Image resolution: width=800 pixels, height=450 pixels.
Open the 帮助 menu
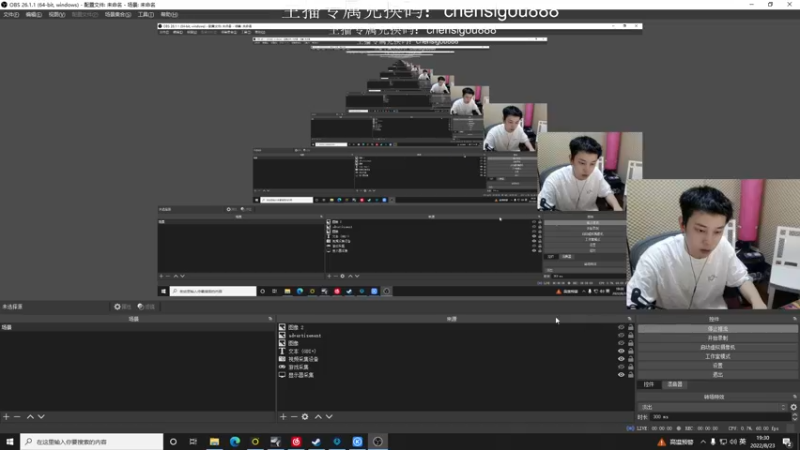[x=169, y=15]
